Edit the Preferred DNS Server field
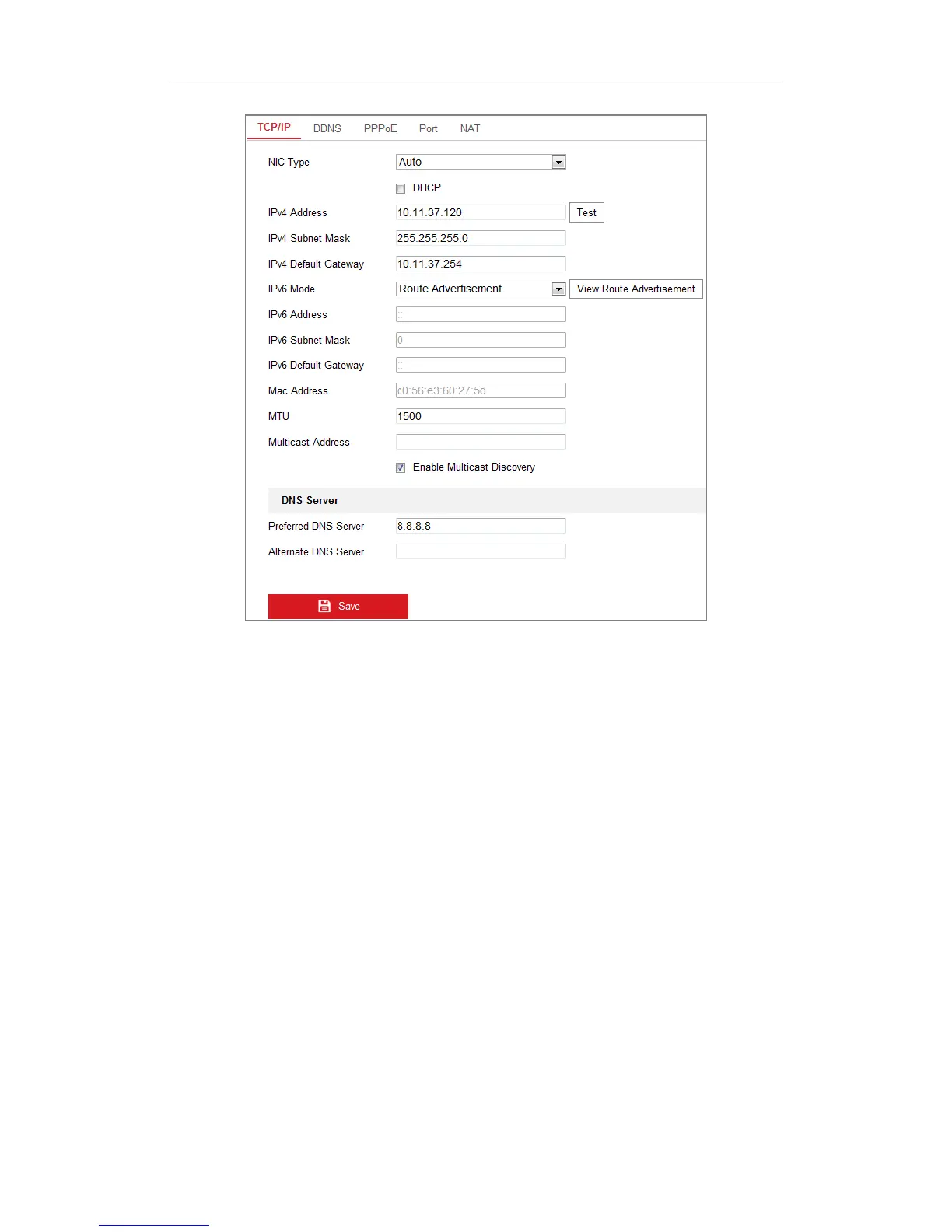Viewport: 952px width, 1232px height. pyautogui.click(x=481, y=526)
